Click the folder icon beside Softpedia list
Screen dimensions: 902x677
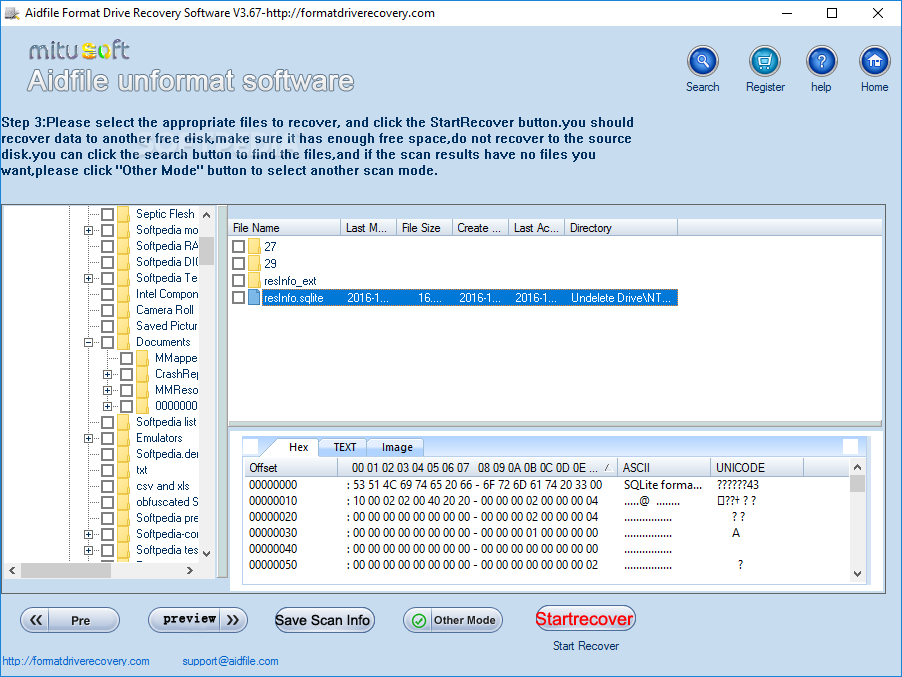click(x=124, y=422)
